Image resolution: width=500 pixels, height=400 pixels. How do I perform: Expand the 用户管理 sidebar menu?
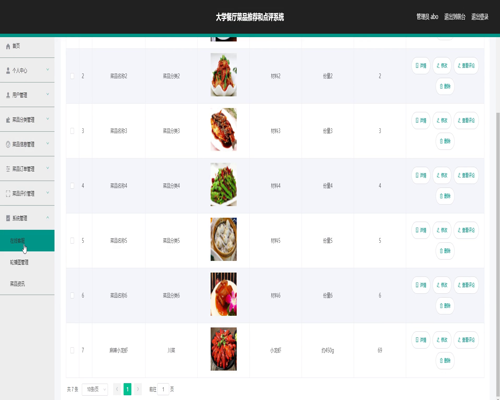pos(27,95)
